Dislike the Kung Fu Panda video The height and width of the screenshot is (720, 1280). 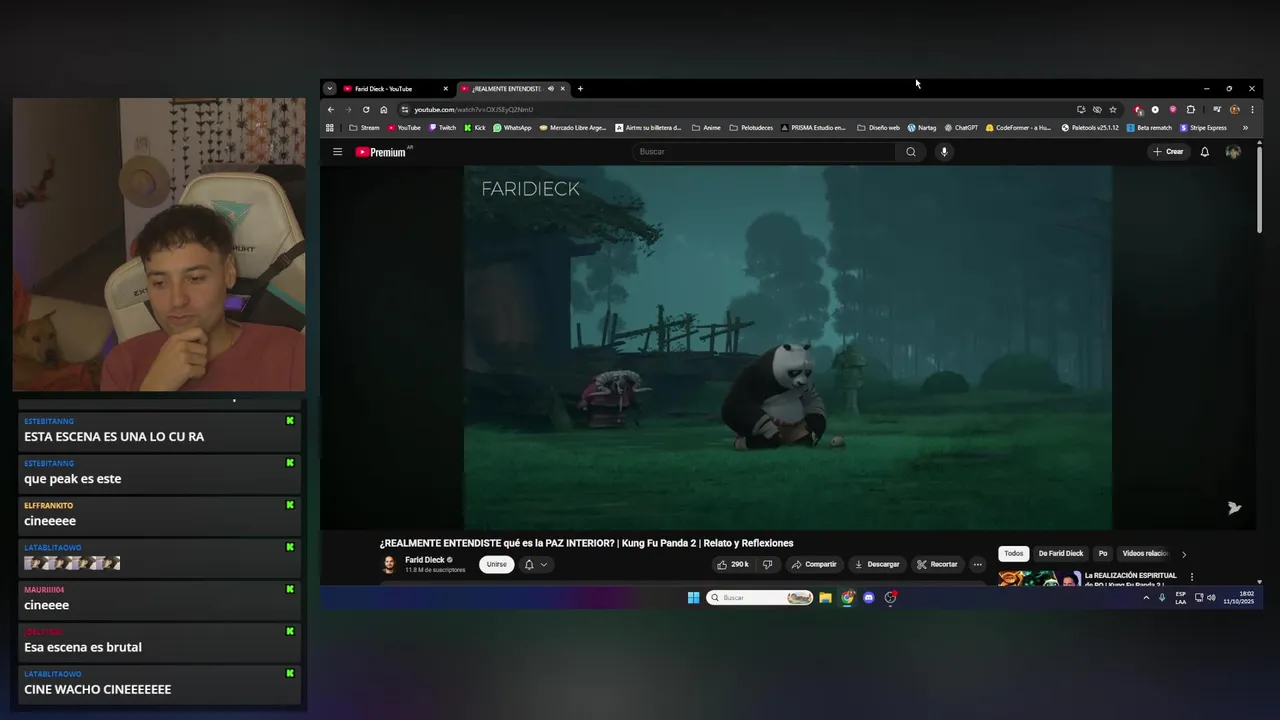(x=767, y=564)
